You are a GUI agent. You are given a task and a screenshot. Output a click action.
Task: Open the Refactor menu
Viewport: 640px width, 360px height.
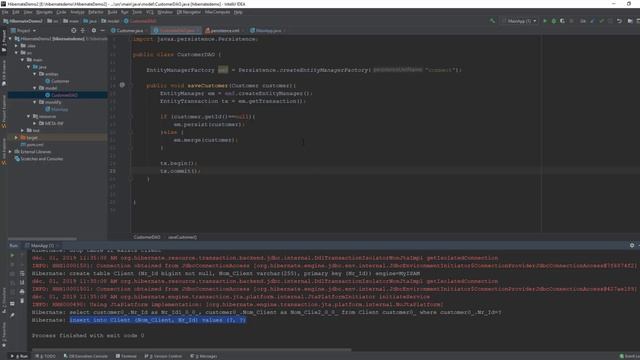tap(96, 12)
